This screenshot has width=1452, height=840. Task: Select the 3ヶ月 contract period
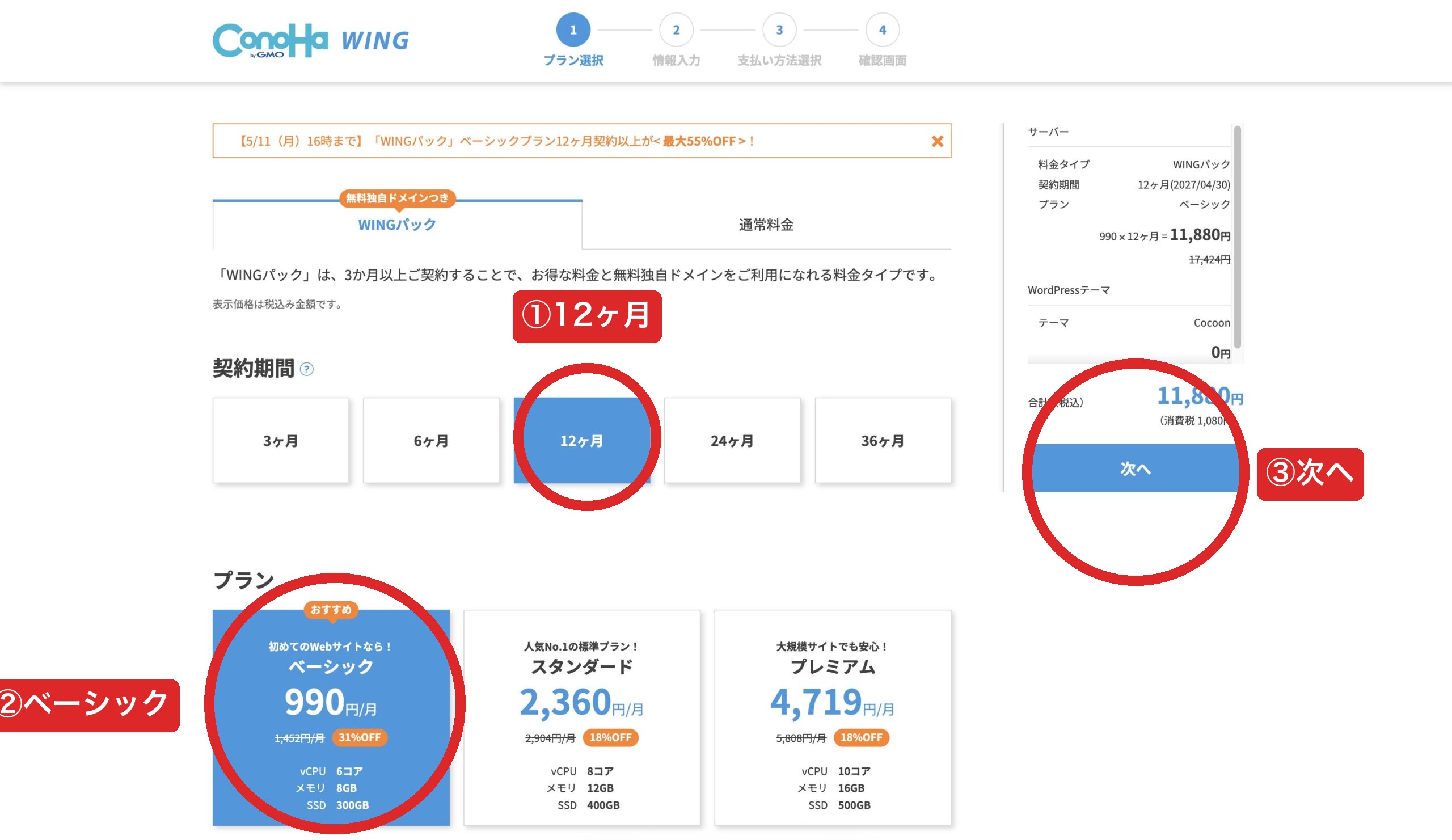tap(281, 441)
